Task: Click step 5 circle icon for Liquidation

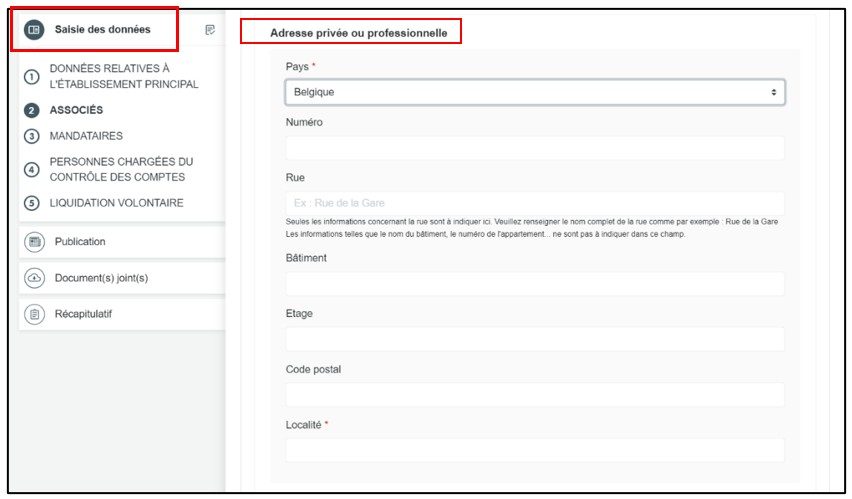Action: coord(31,203)
